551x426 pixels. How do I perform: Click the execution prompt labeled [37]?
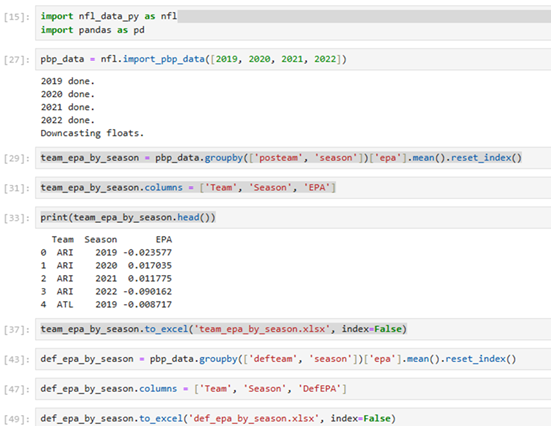[17, 329]
